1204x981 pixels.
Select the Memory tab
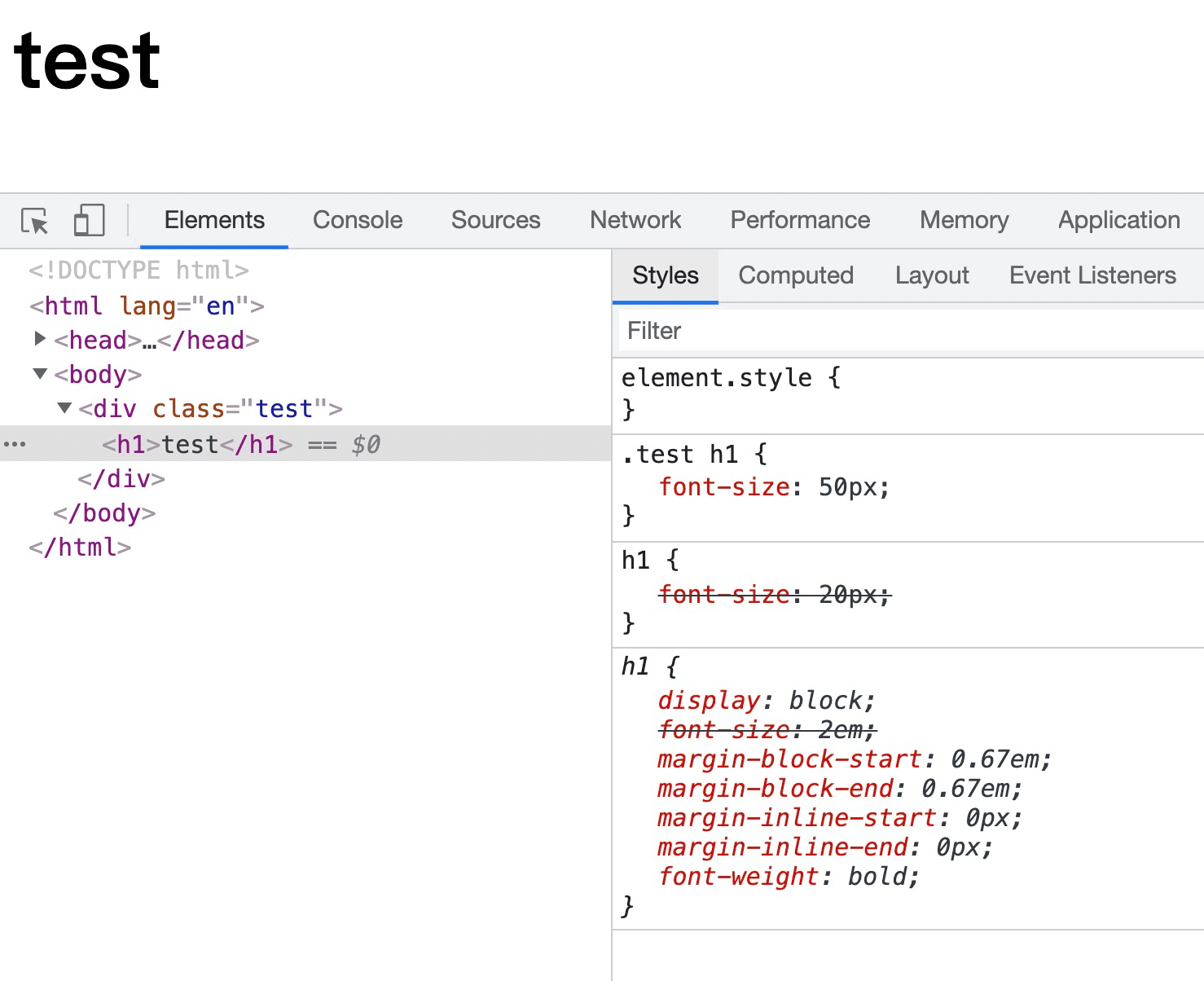pyautogui.click(x=964, y=220)
